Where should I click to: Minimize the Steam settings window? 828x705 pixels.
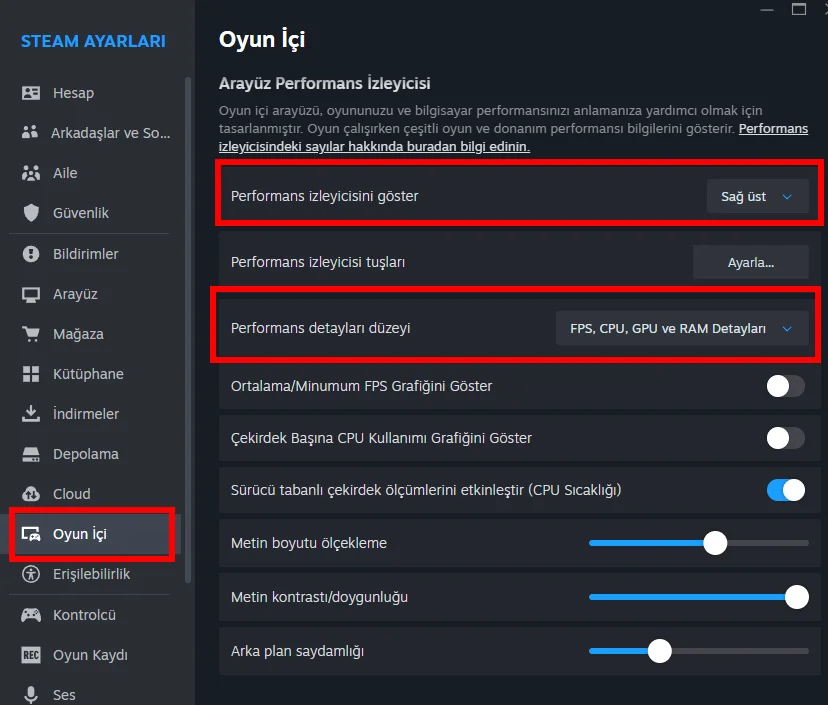767,10
